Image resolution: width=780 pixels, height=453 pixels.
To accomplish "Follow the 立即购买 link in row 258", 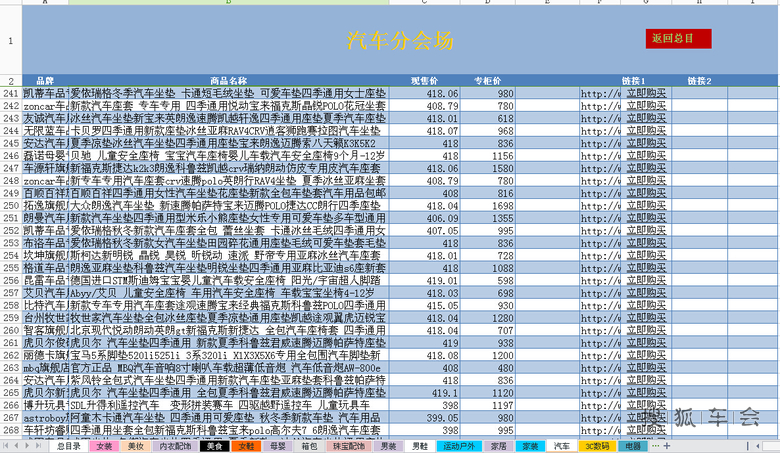I will pos(648,306).
